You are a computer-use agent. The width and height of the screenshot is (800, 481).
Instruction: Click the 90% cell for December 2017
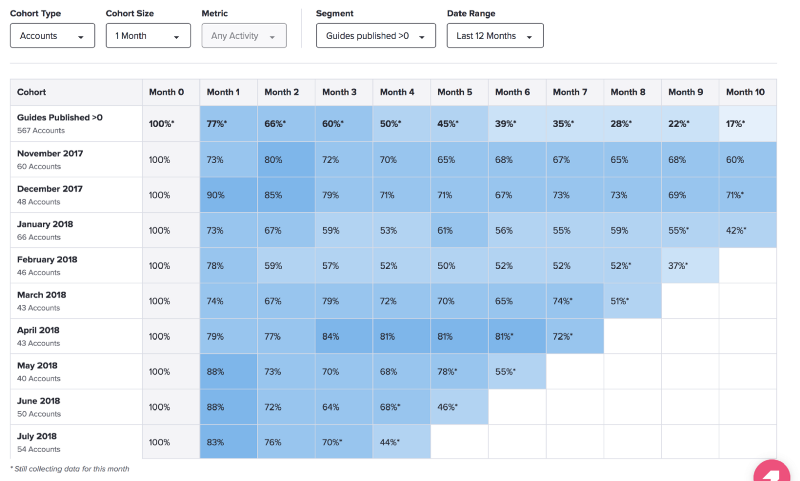(x=229, y=195)
